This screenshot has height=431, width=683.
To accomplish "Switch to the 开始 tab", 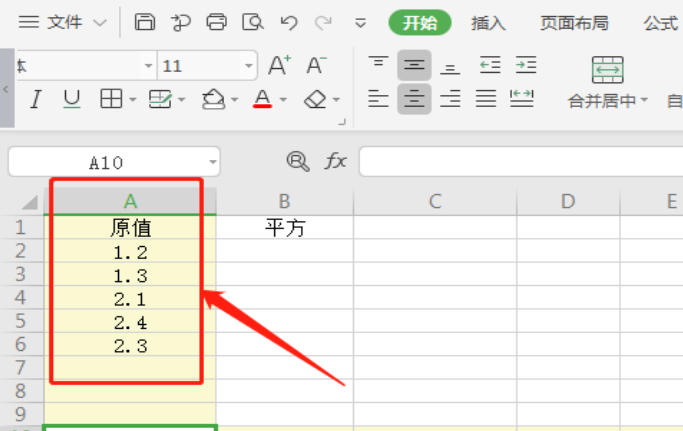I will [420, 23].
